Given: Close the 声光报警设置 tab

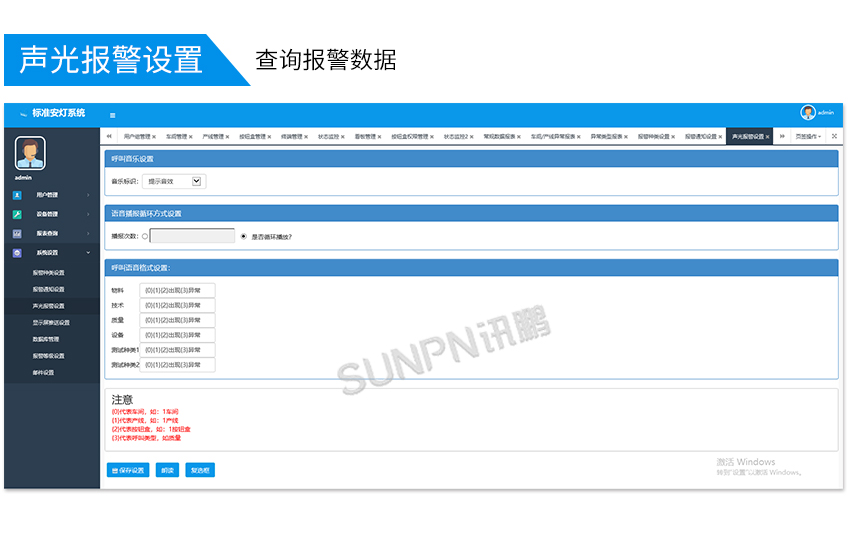Looking at the screenshot, I should (x=768, y=136).
